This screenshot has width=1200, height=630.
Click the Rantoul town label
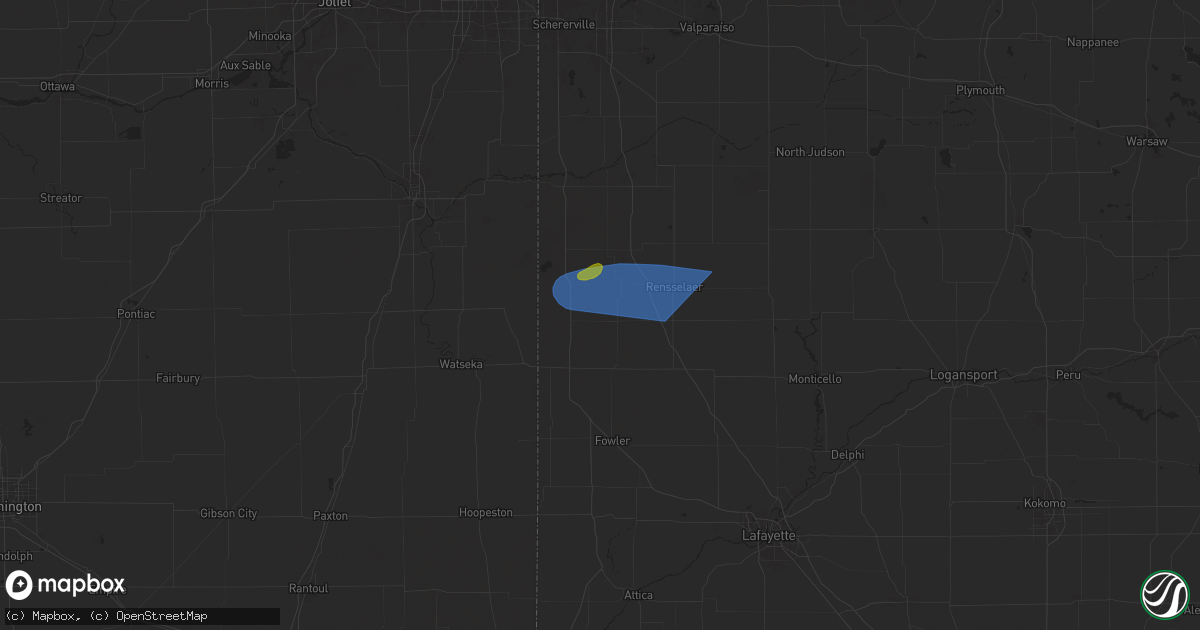point(308,588)
